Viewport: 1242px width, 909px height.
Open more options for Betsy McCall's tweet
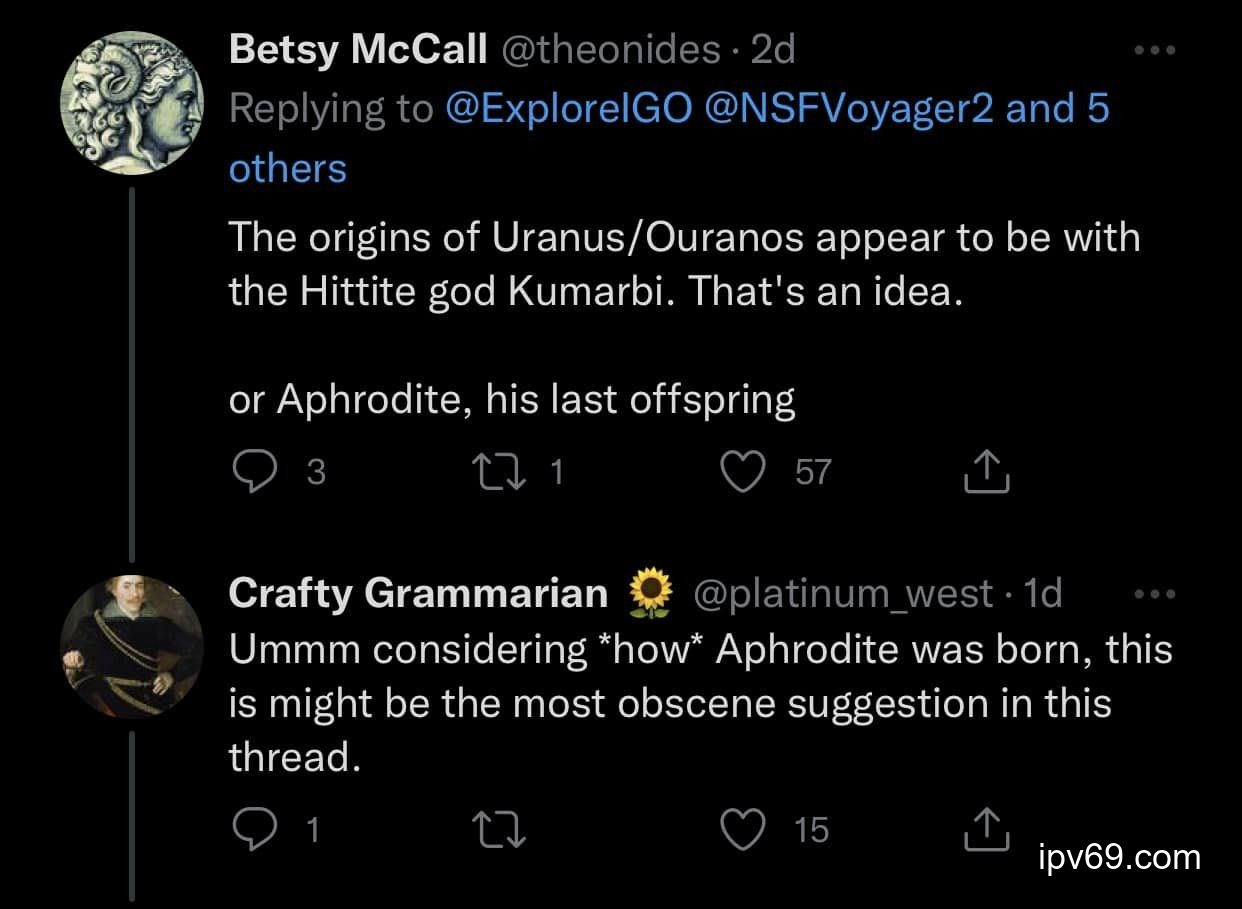(x=1156, y=50)
